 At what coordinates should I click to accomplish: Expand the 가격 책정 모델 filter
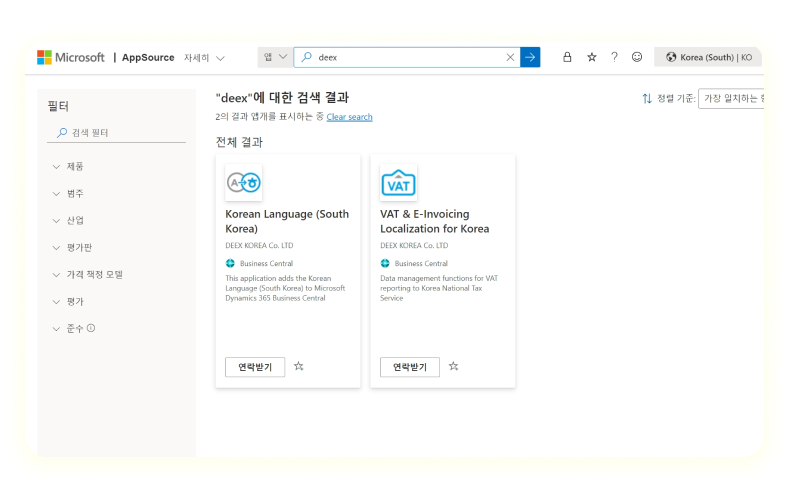tap(88, 275)
